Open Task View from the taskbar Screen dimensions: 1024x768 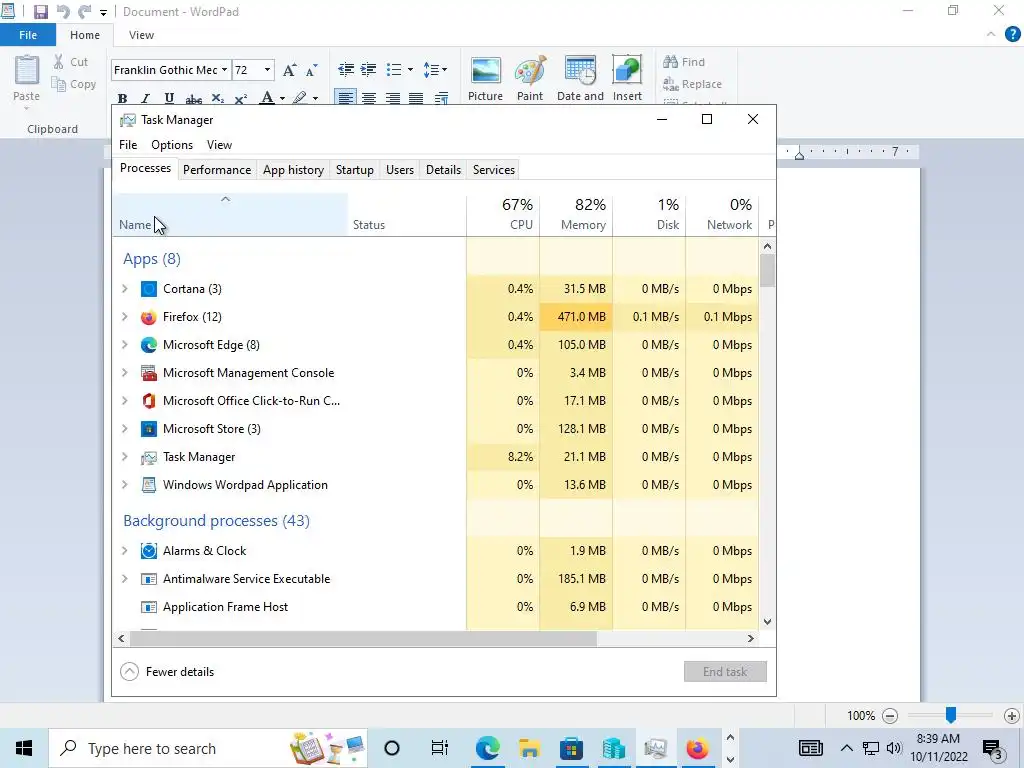(440, 748)
